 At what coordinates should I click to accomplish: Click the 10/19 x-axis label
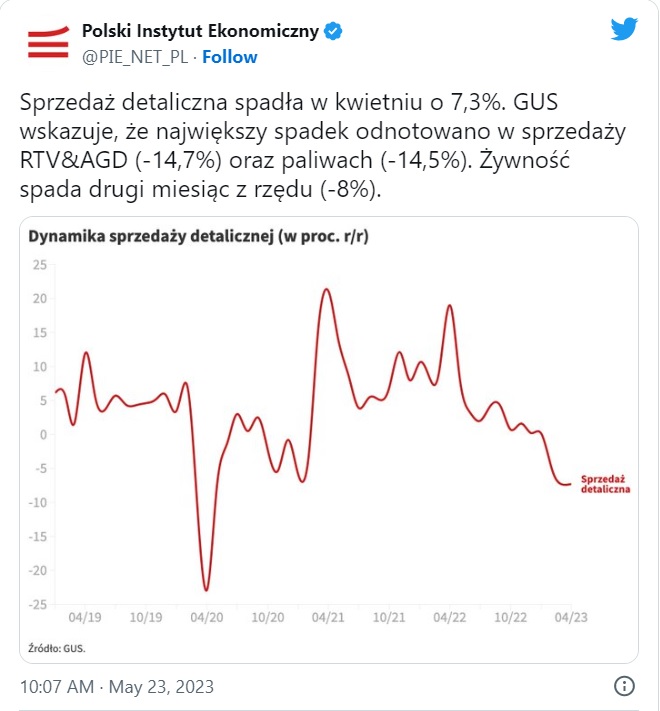point(146,618)
